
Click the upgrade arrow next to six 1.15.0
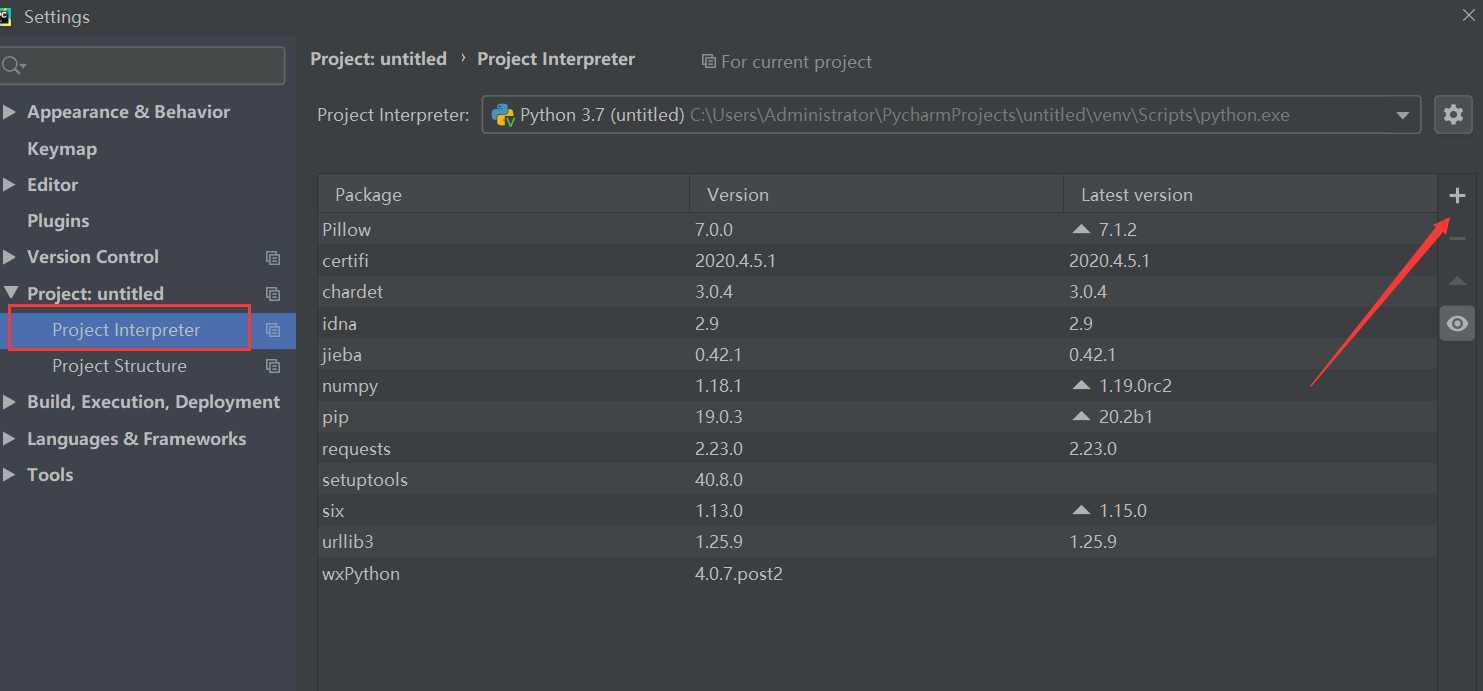pyautogui.click(x=1080, y=510)
